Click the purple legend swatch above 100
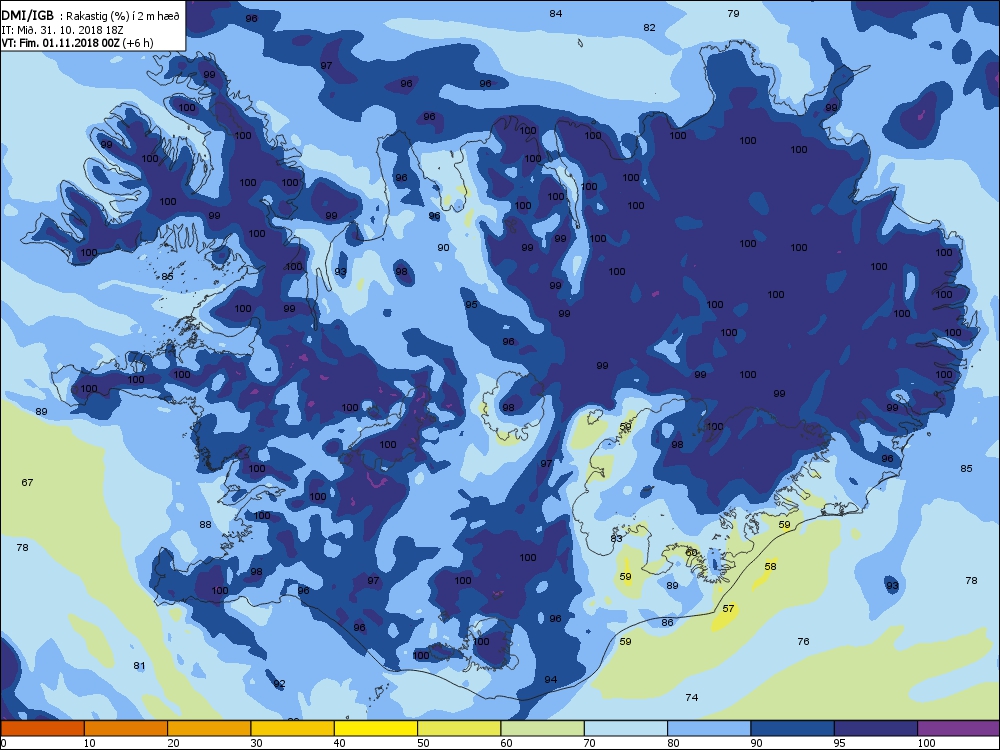Image resolution: width=1000 pixels, height=750 pixels. click(x=959, y=728)
